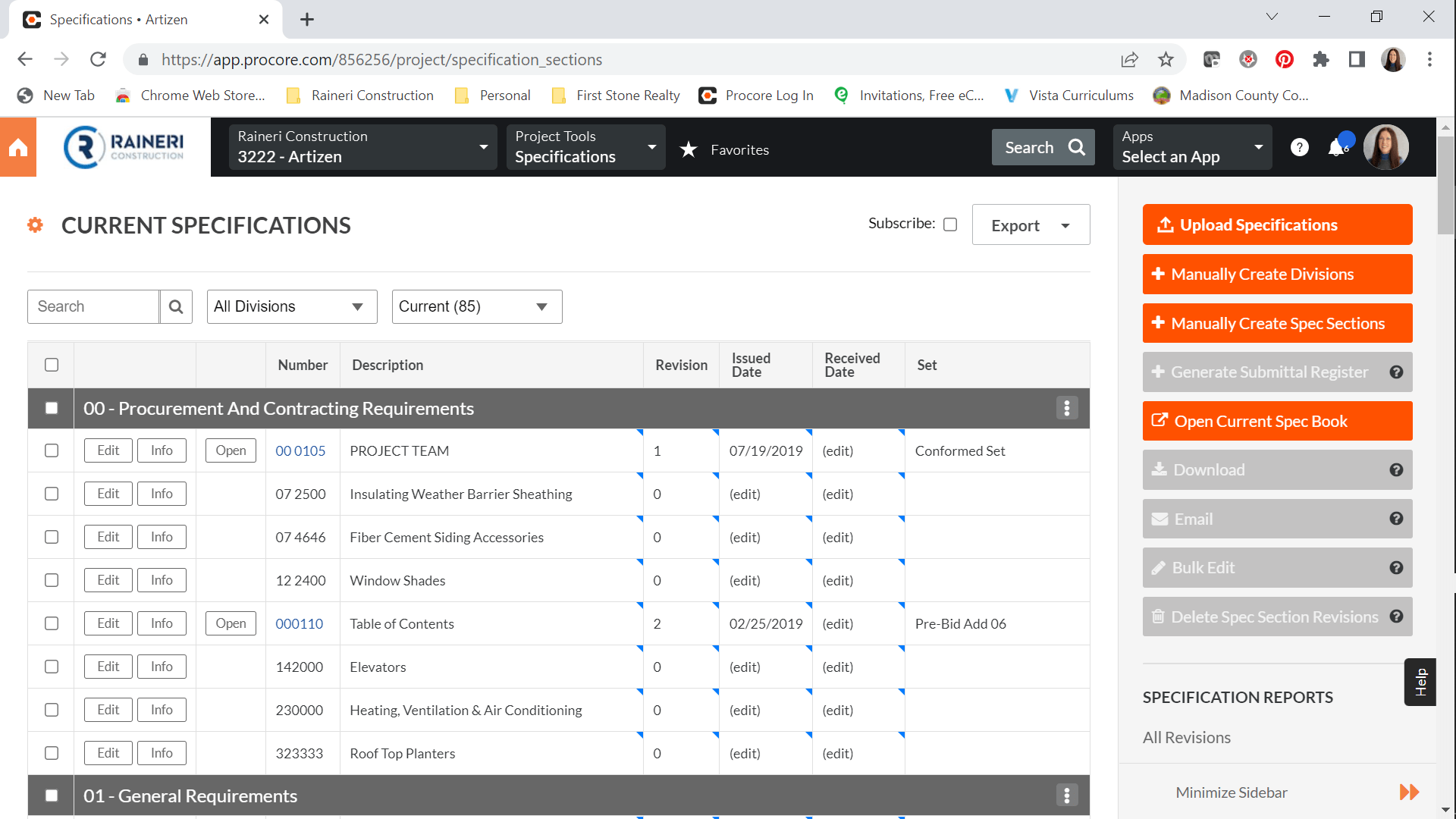This screenshot has height=819, width=1456.
Task: Click into the specifications Search field
Action: tap(93, 307)
